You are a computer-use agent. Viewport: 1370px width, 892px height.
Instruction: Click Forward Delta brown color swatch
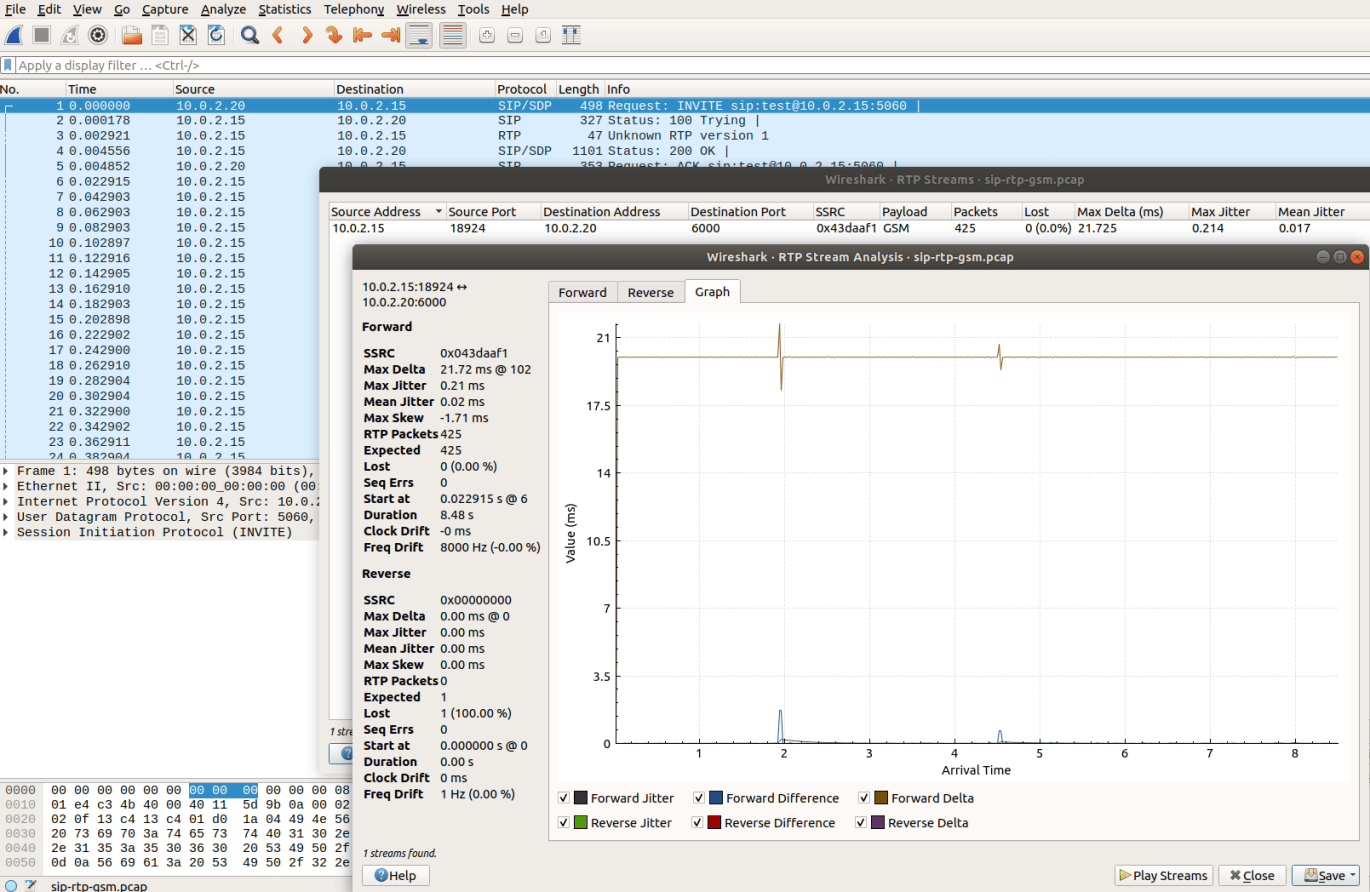coord(881,798)
